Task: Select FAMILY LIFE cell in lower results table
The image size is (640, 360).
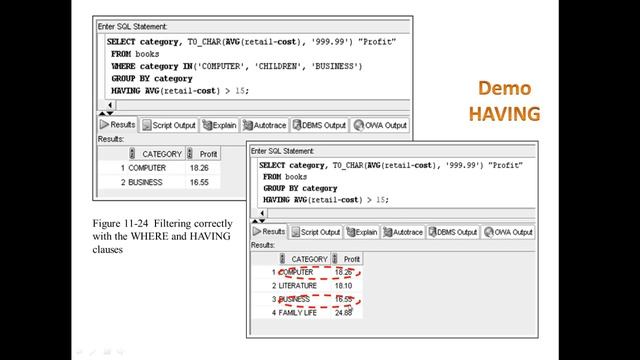Action: click(298, 313)
